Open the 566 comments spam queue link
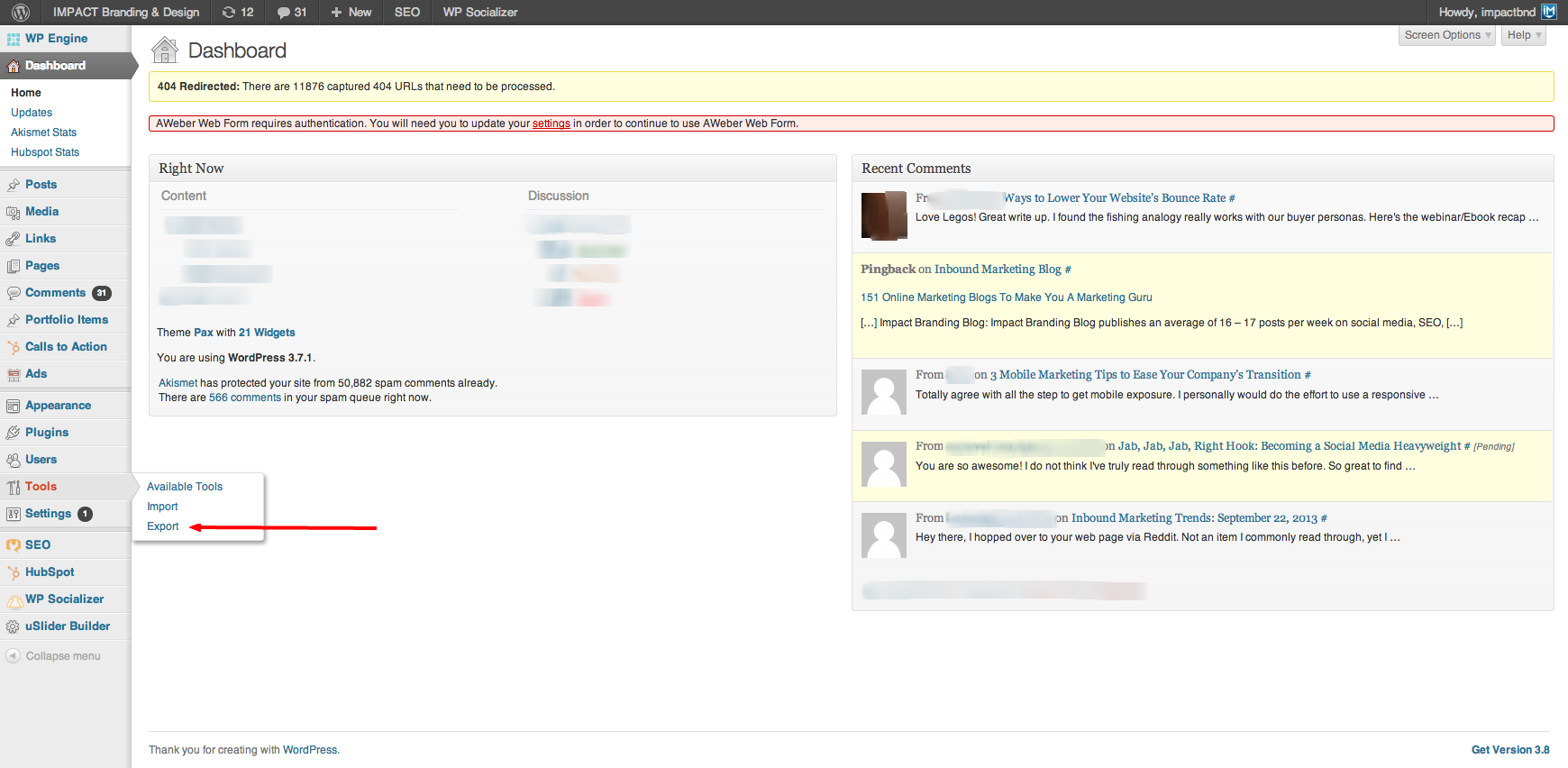This screenshot has width=1568, height=768. (245, 398)
